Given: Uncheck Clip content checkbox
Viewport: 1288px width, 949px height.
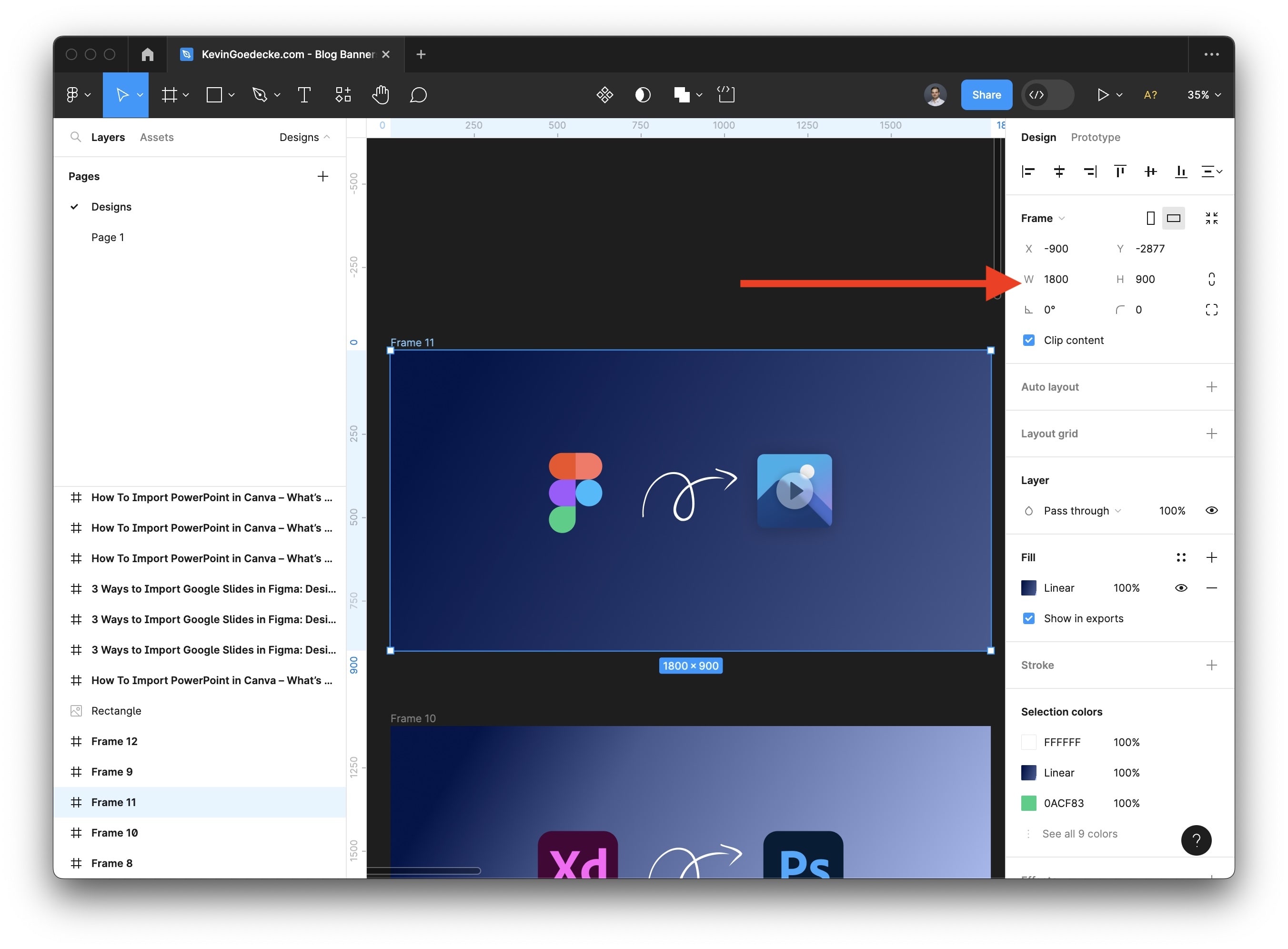Looking at the screenshot, I should point(1028,340).
